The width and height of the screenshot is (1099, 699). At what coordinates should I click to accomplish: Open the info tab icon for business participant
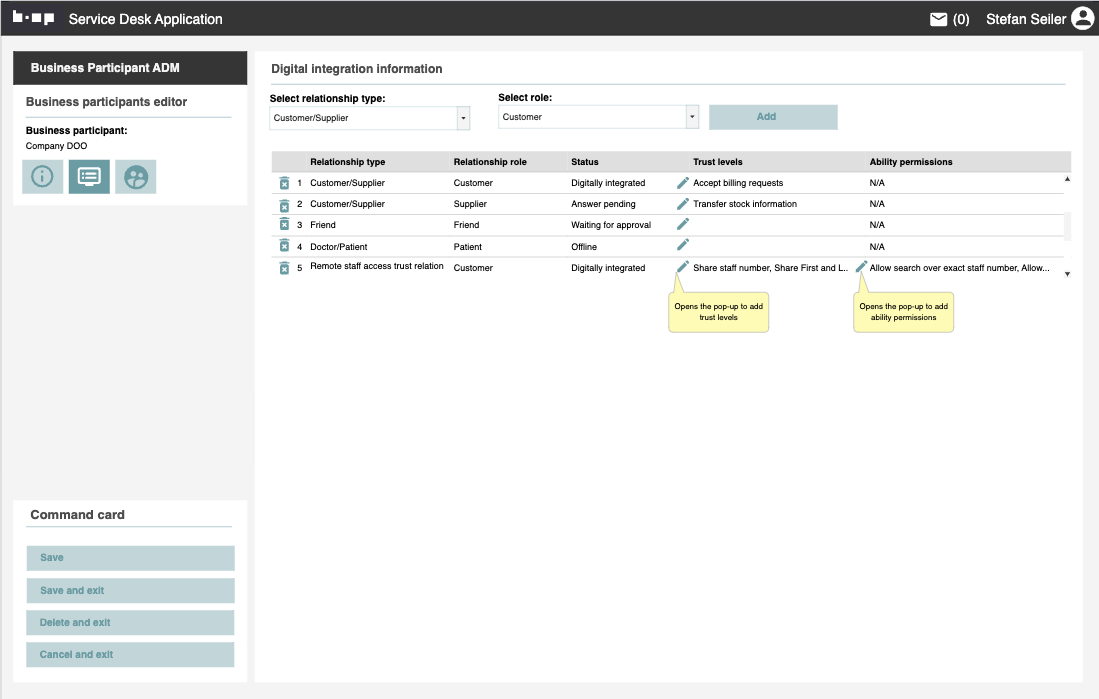coord(42,177)
